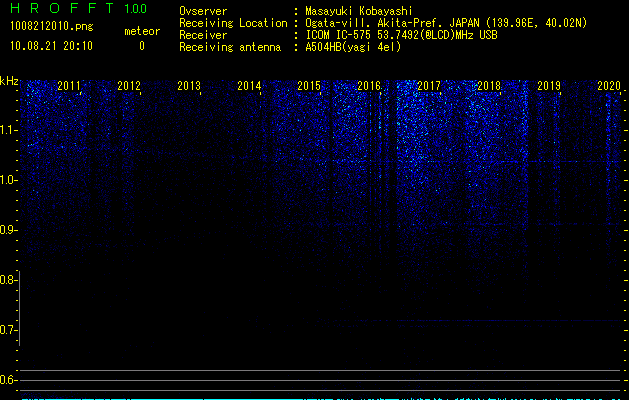
Task: Click the 1.0 kHz axis label
Action: 8,180
